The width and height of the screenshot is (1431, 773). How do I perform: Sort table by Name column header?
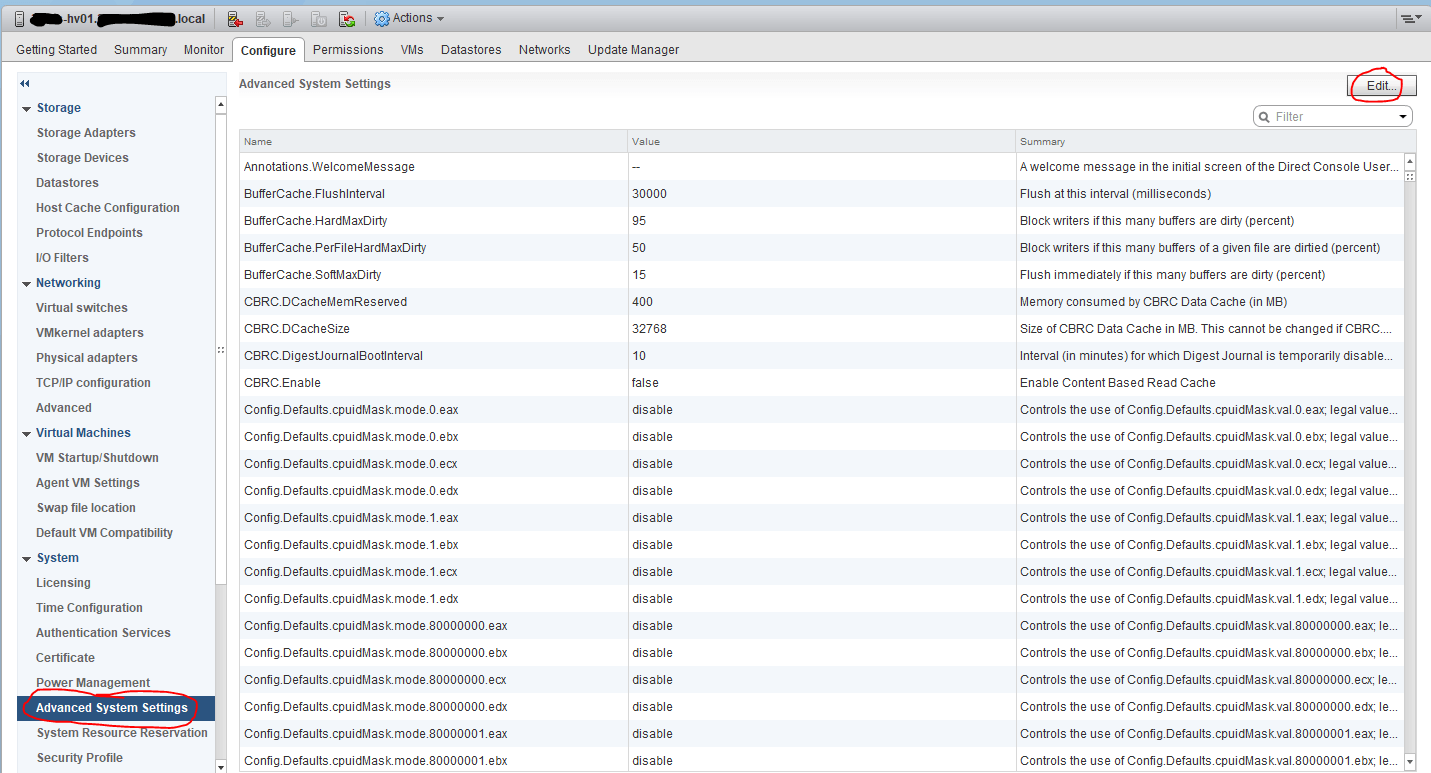pyautogui.click(x=433, y=142)
